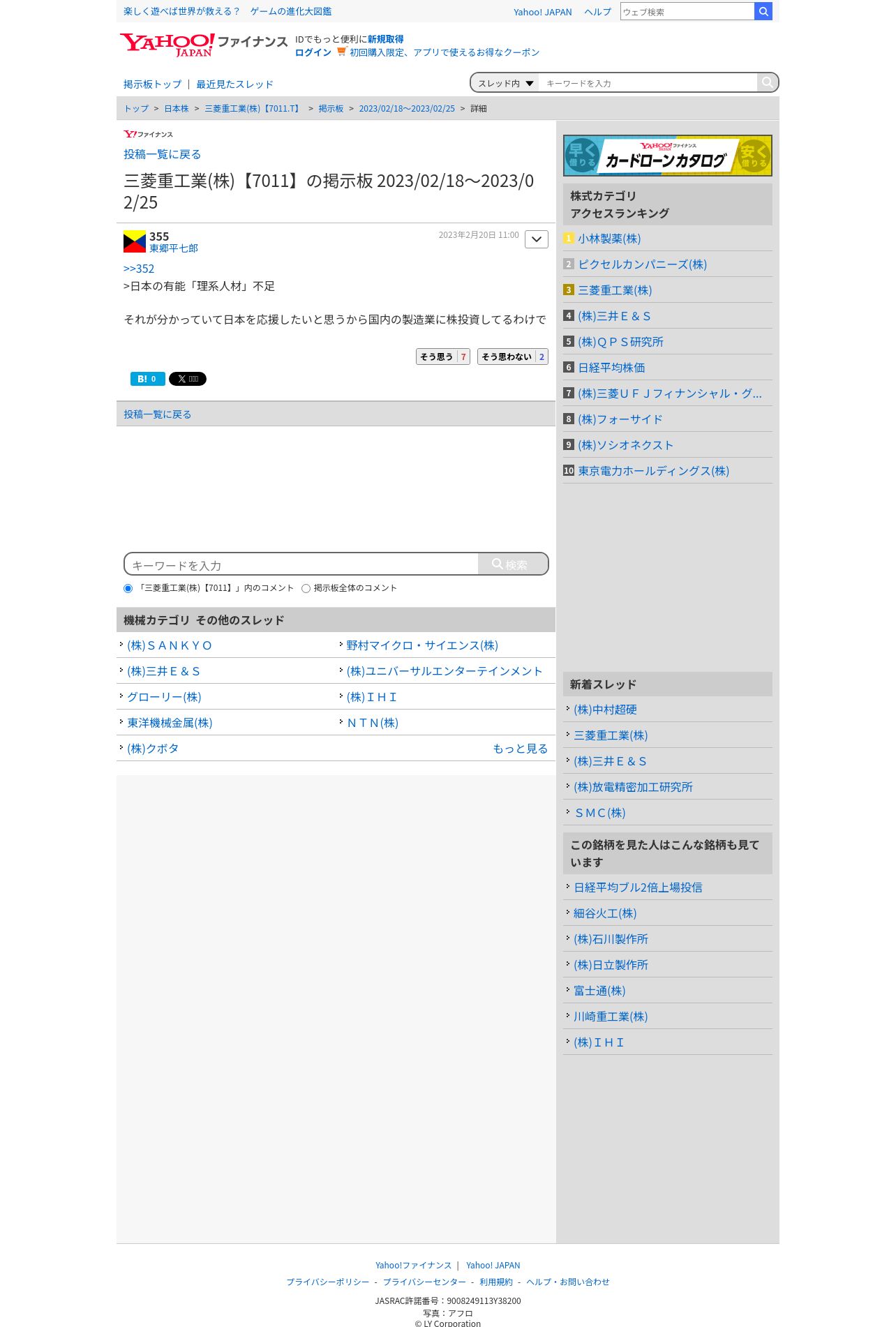Click the Hatena bookmark B! button
Viewport: 896px width, 1327px height.
tap(148, 379)
